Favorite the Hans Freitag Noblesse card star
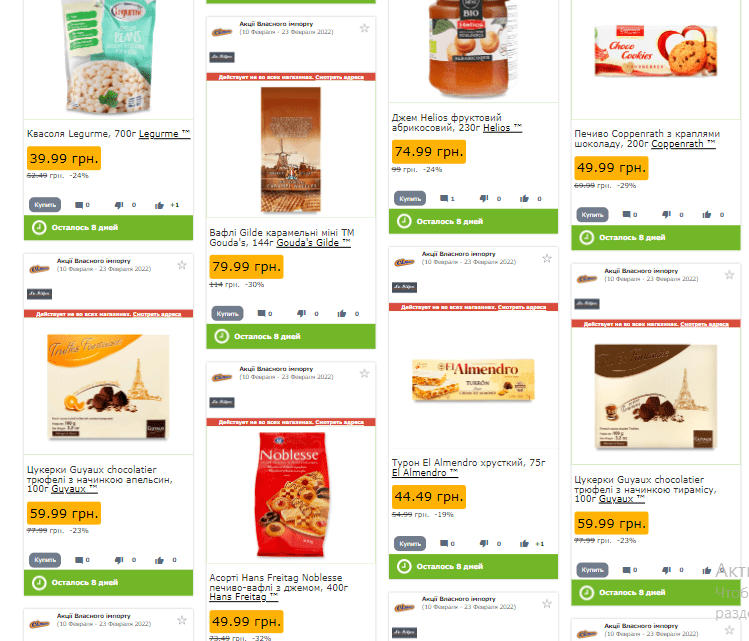This screenshot has height=641, width=749. point(364,374)
